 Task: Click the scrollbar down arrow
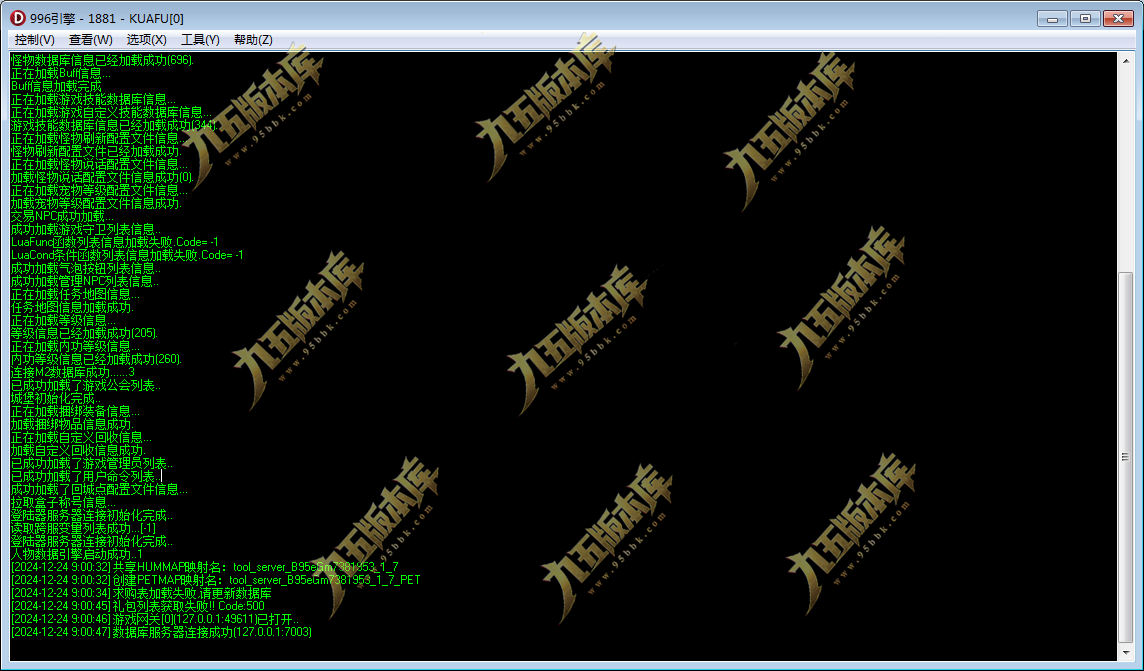(x=1126, y=651)
